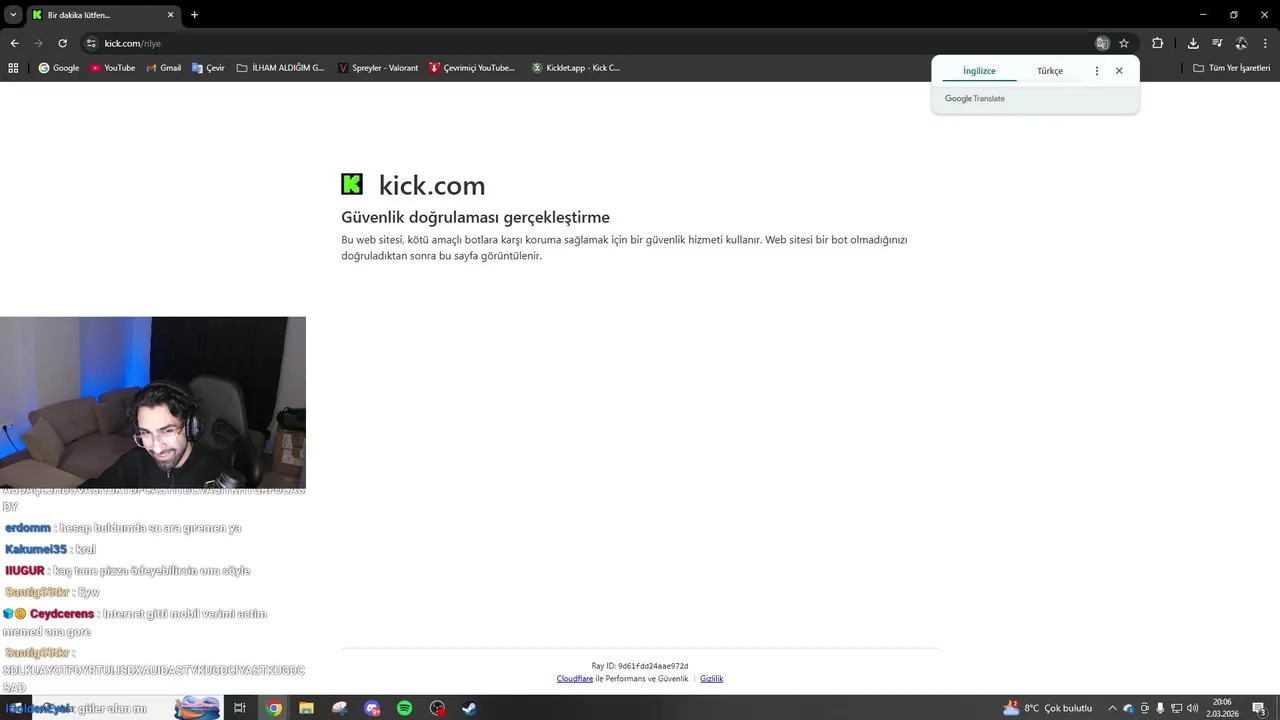The height and width of the screenshot is (720, 1280).
Task: Select the İngilizce tab in Translate popup
Action: (979, 71)
